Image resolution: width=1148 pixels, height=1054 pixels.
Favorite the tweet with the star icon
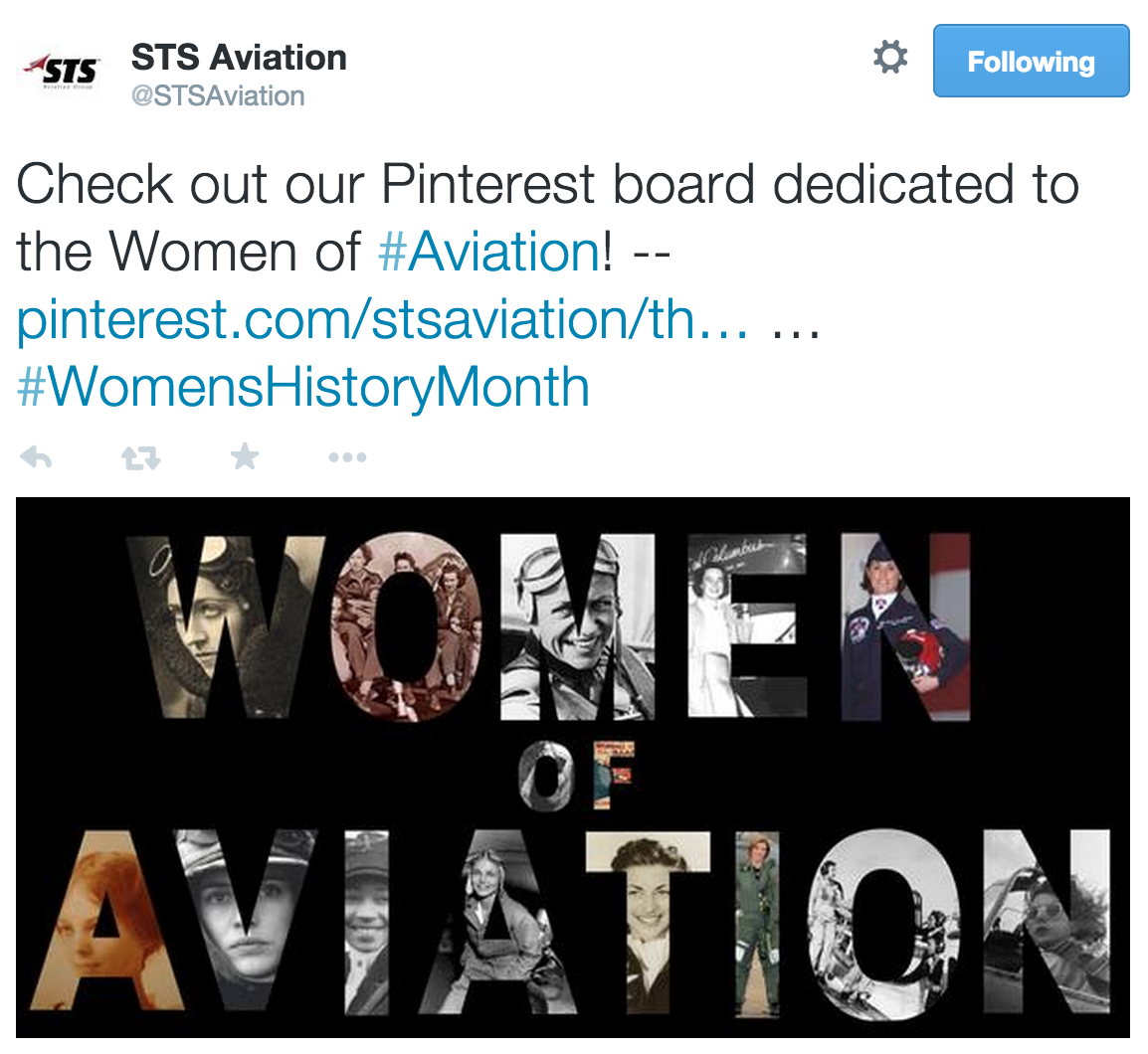pyautogui.click(x=244, y=457)
